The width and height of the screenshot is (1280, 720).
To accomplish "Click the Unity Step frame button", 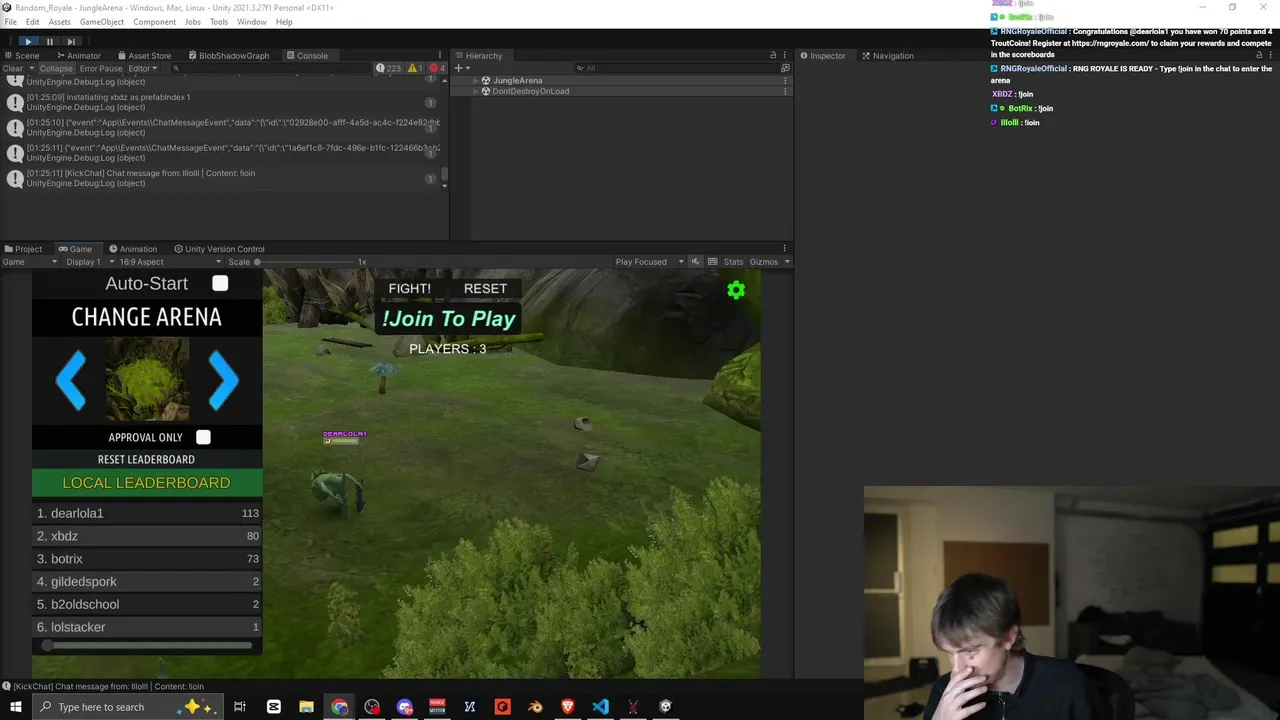I will (71, 41).
